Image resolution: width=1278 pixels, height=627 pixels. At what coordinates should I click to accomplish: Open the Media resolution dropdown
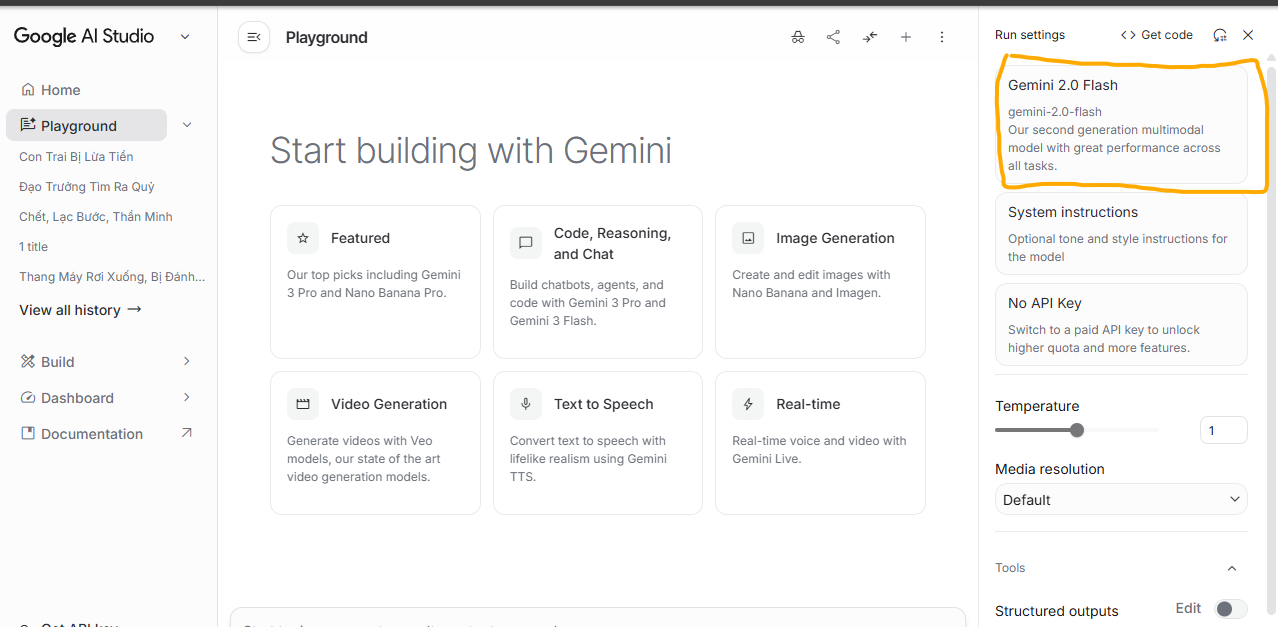pyautogui.click(x=1121, y=499)
